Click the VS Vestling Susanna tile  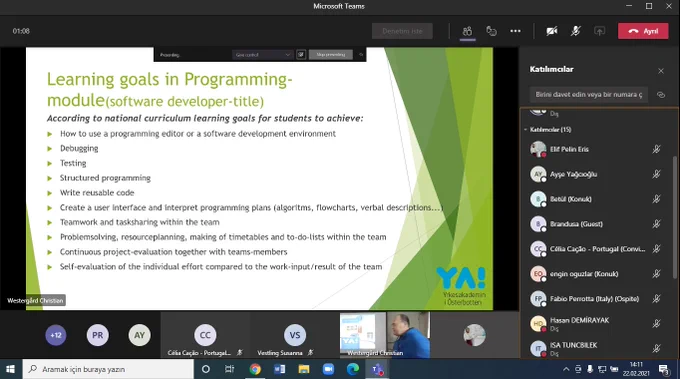294,335
